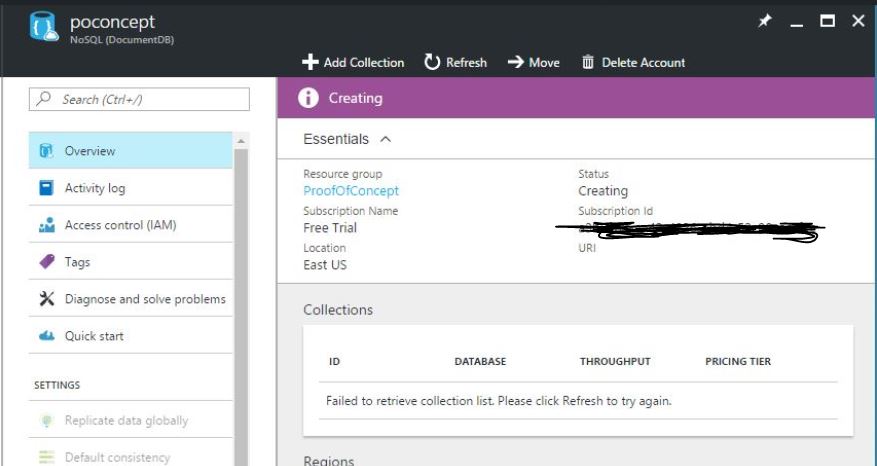This screenshot has width=877, height=466.
Task: Click the Default consistency bars icon
Action: [x=47, y=457]
